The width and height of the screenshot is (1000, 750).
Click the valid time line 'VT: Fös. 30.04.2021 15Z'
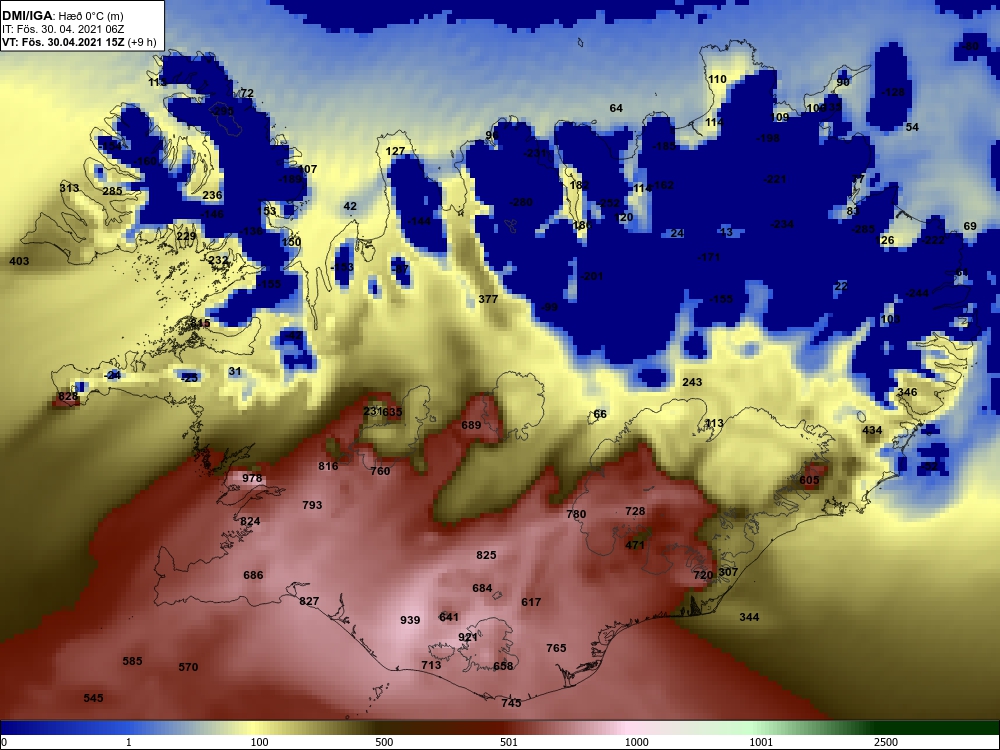pos(64,42)
